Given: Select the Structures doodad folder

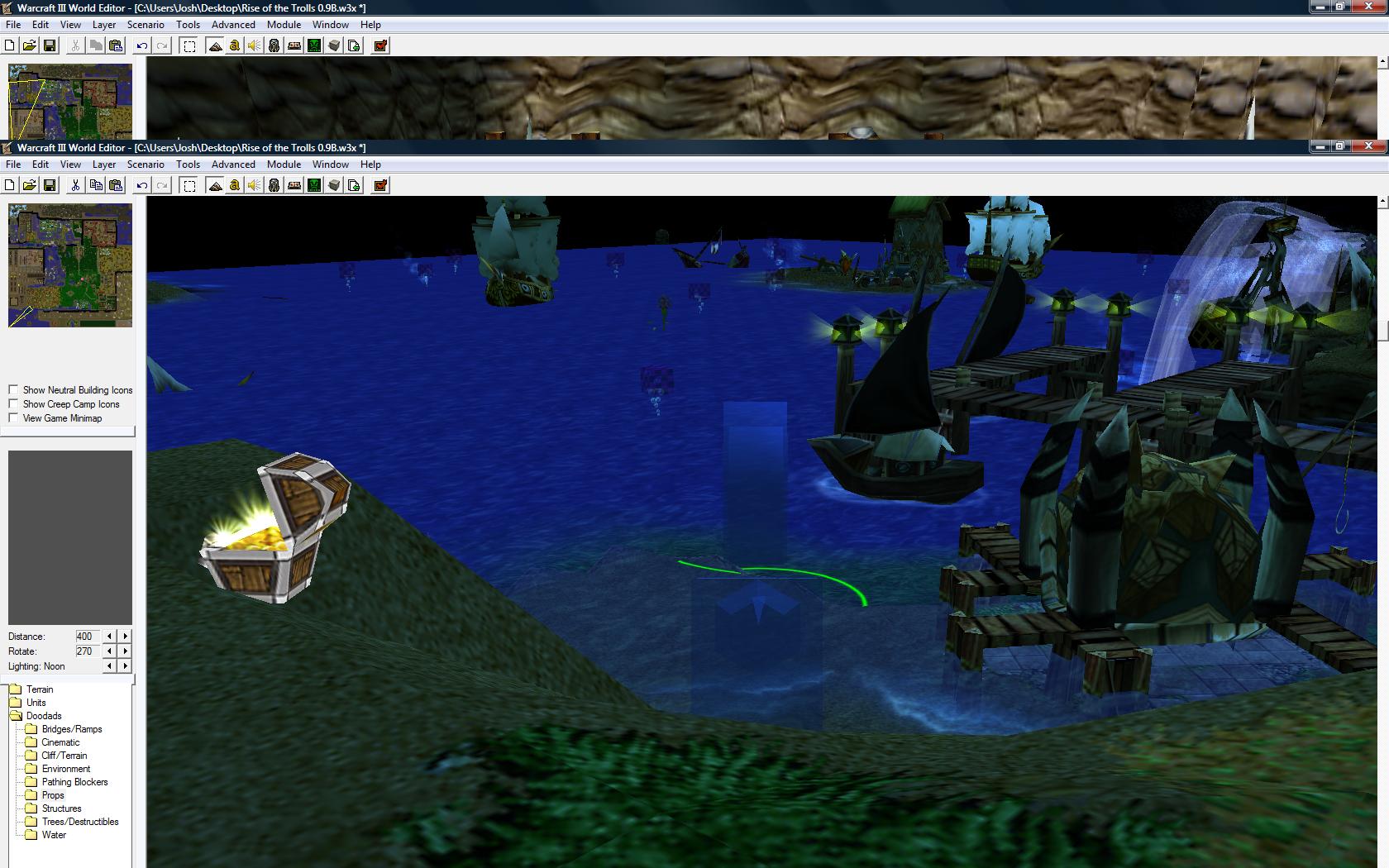Looking at the screenshot, I should [x=54, y=808].
